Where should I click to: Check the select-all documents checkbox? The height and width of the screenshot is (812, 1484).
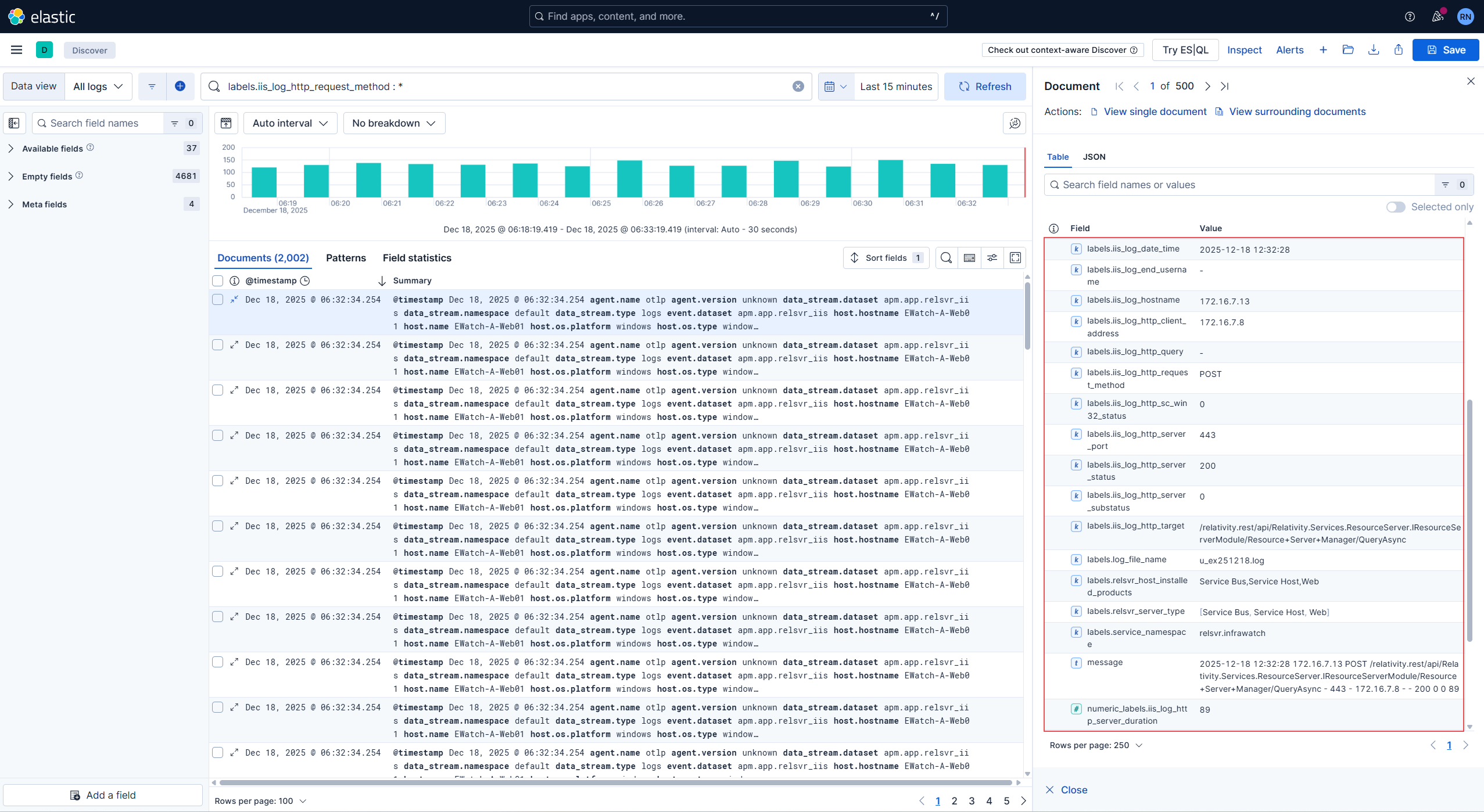(x=218, y=281)
